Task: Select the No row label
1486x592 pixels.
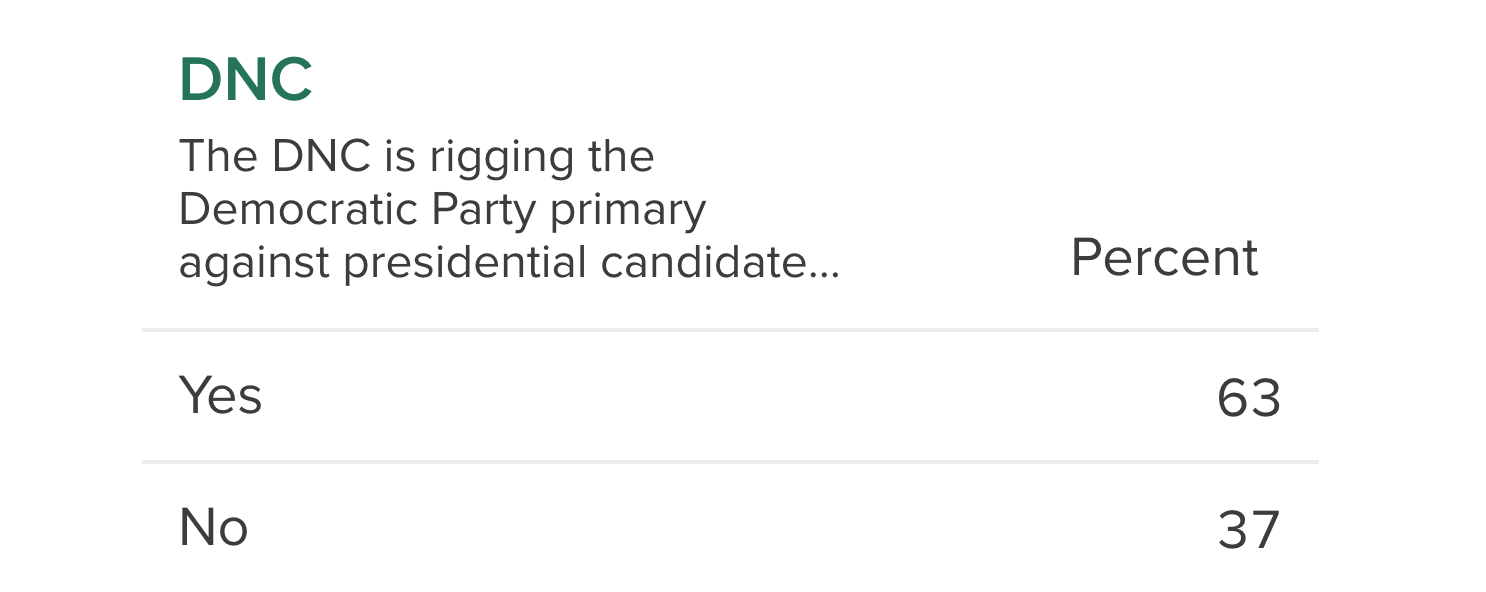Action: [213, 527]
